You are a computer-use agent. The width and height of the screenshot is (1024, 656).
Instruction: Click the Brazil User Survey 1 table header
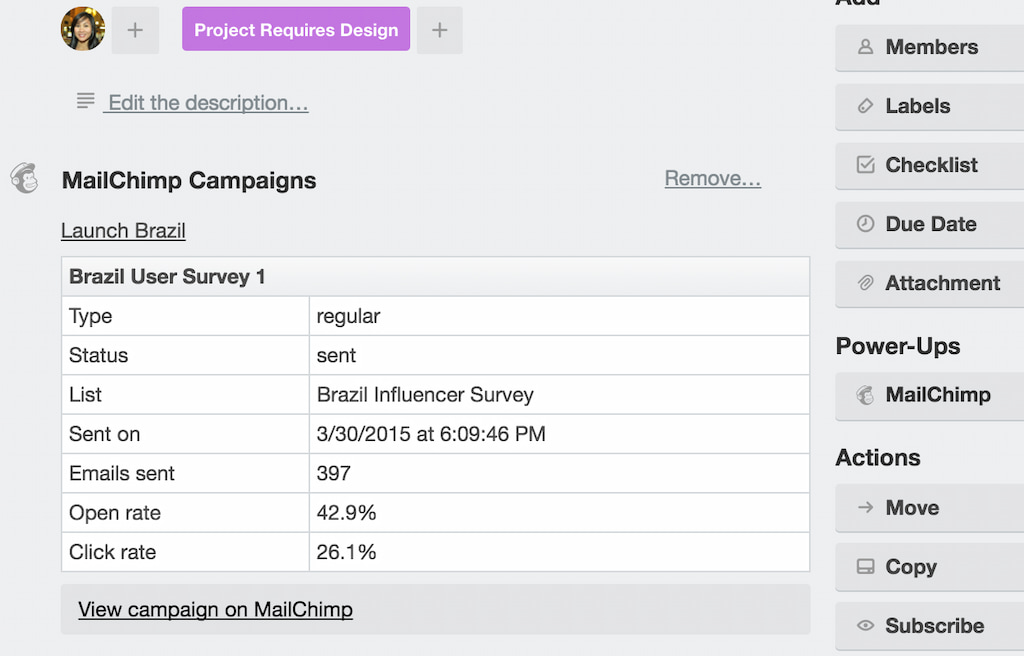pos(167,277)
